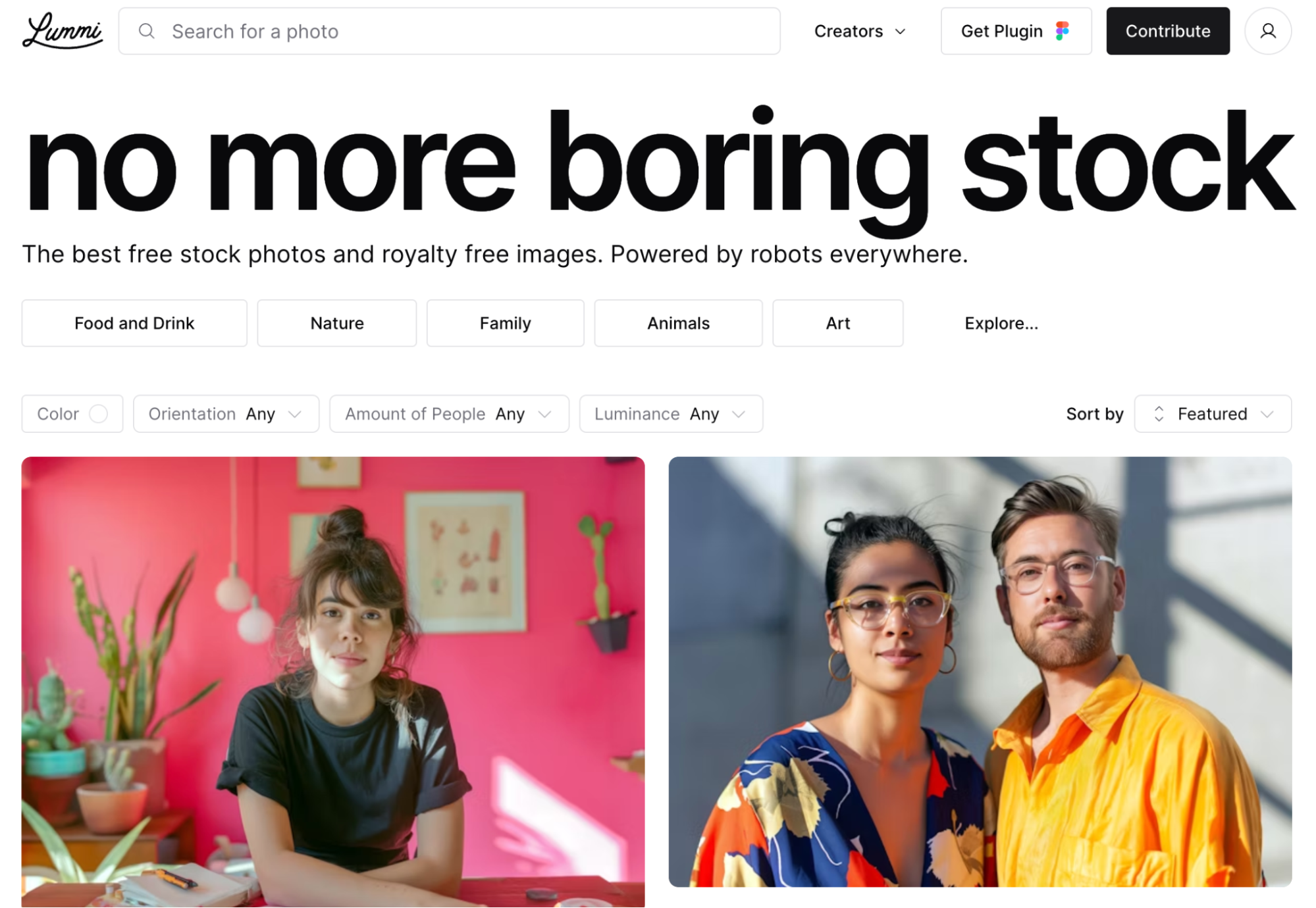This screenshot has height=908, width=1316.
Task: Select the Nature category
Action: [x=337, y=323]
